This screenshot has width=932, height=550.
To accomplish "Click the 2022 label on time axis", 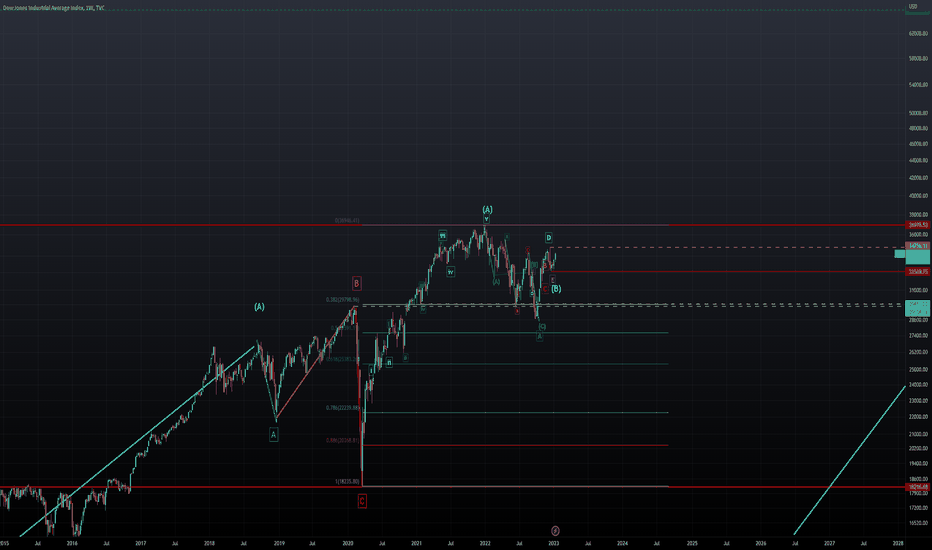I will (485, 543).
